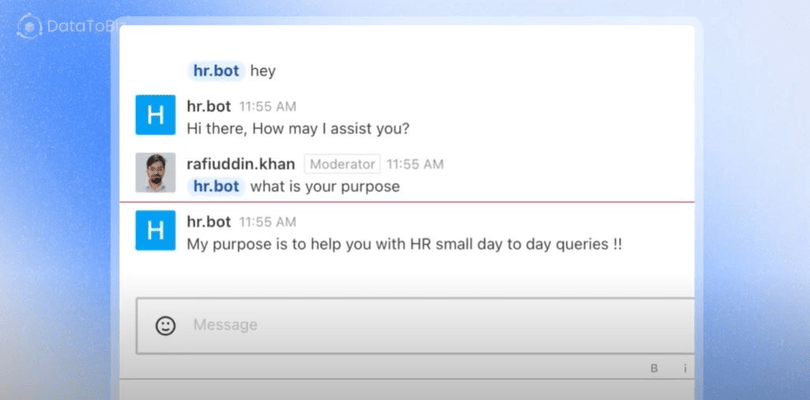This screenshot has width=810, height=400.
Task: Click the DataToBiz logo icon
Action: click(x=29, y=26)
